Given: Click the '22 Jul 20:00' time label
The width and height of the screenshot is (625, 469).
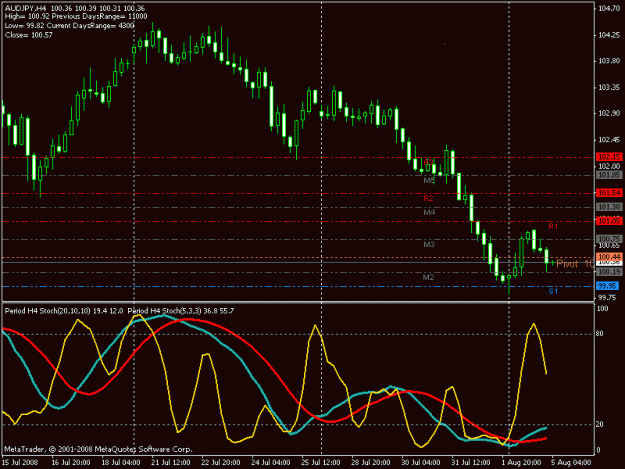Looking at the screenshot, I should (x=220, y=462).
